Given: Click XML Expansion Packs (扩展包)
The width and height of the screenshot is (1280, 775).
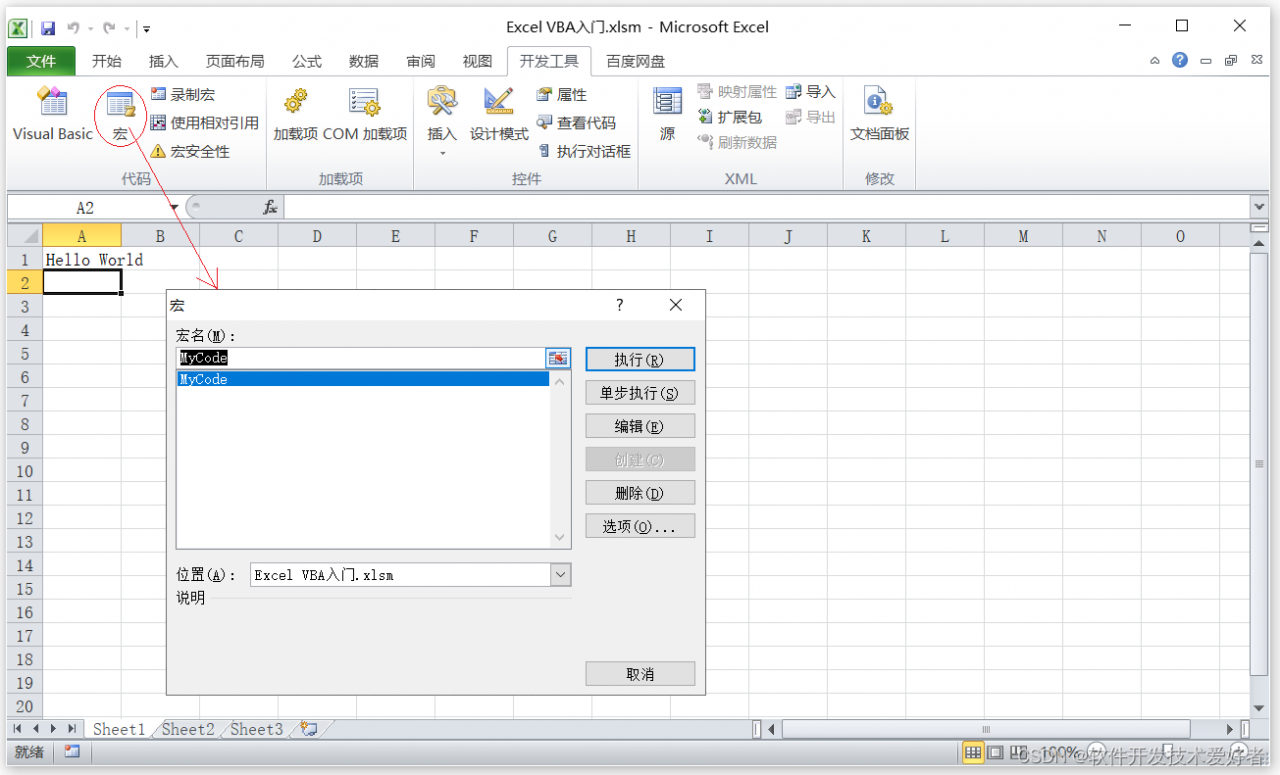Looking at the screenshot, I should pos(729,117).
